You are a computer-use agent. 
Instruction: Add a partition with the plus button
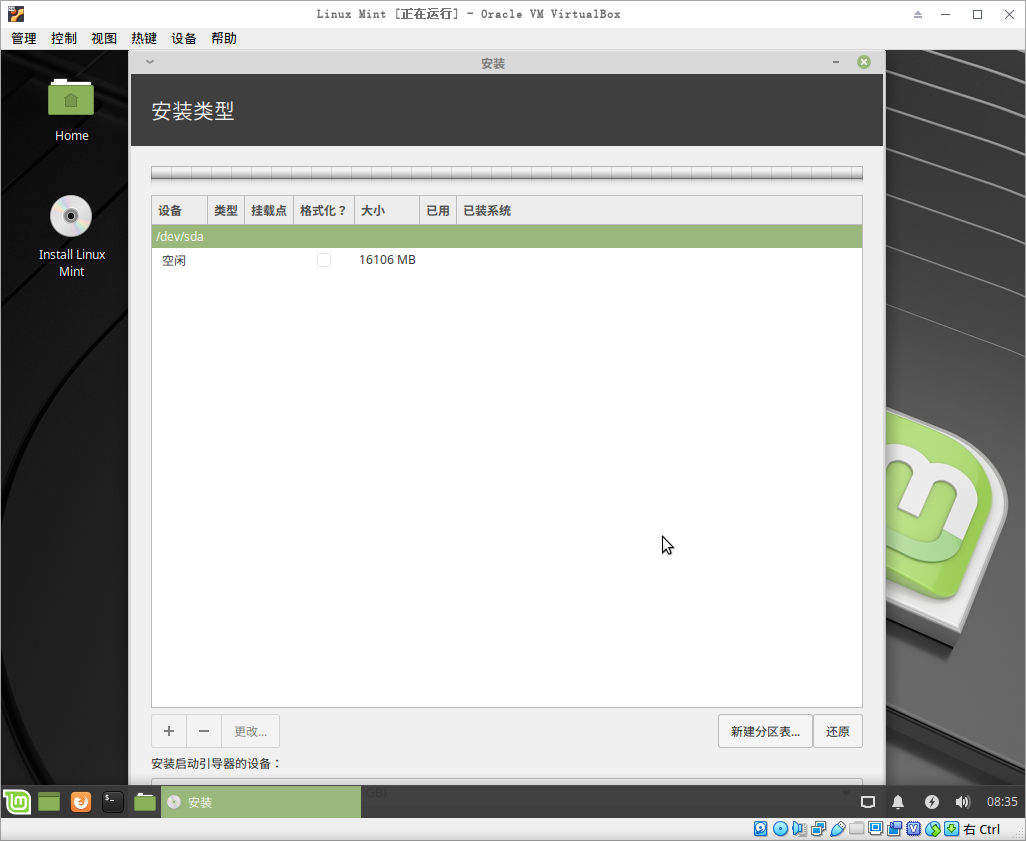[x=168, y=731]
